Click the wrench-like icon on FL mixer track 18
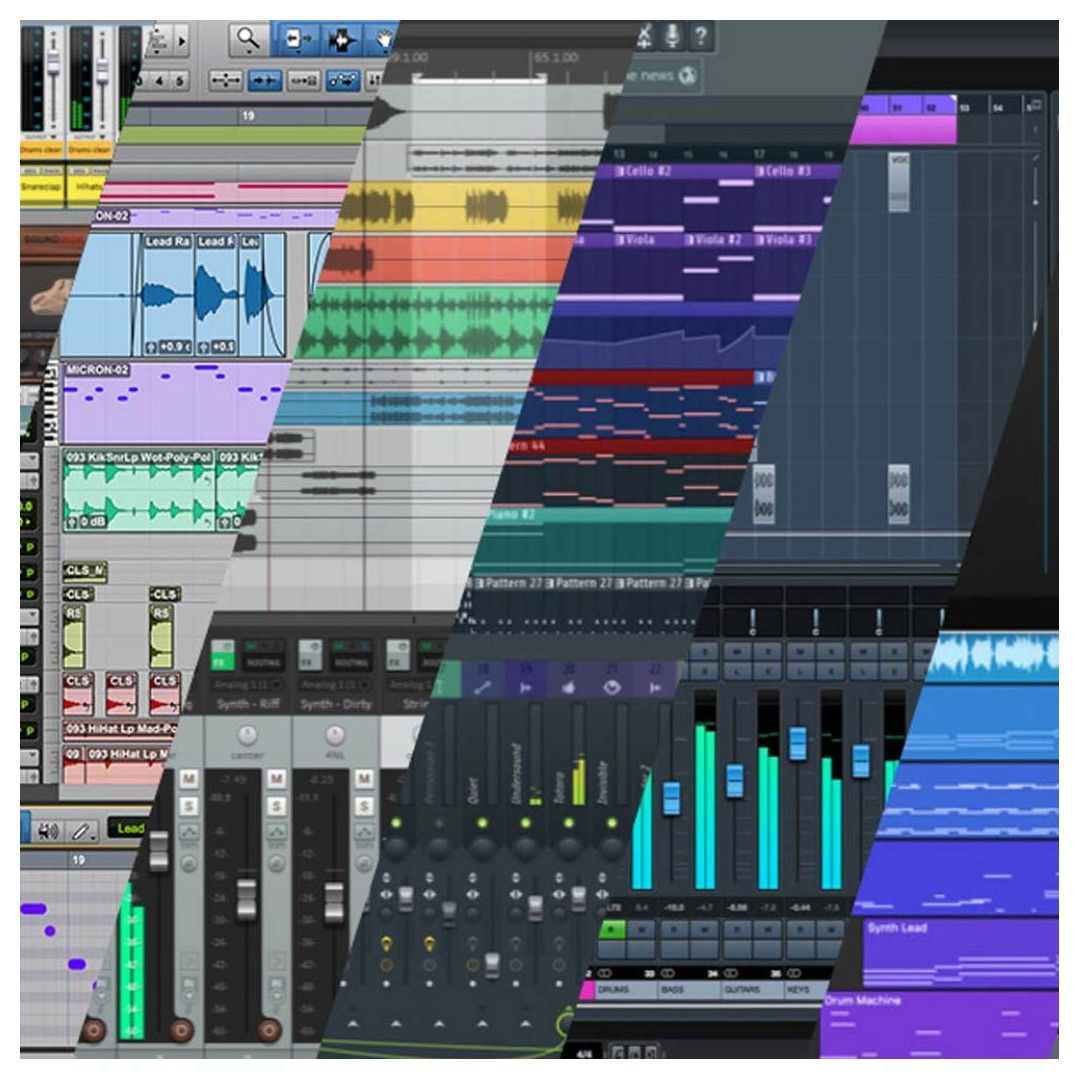Image resolution: width=1080 pixels, height=1080 pixels. (x=484, y=687)
